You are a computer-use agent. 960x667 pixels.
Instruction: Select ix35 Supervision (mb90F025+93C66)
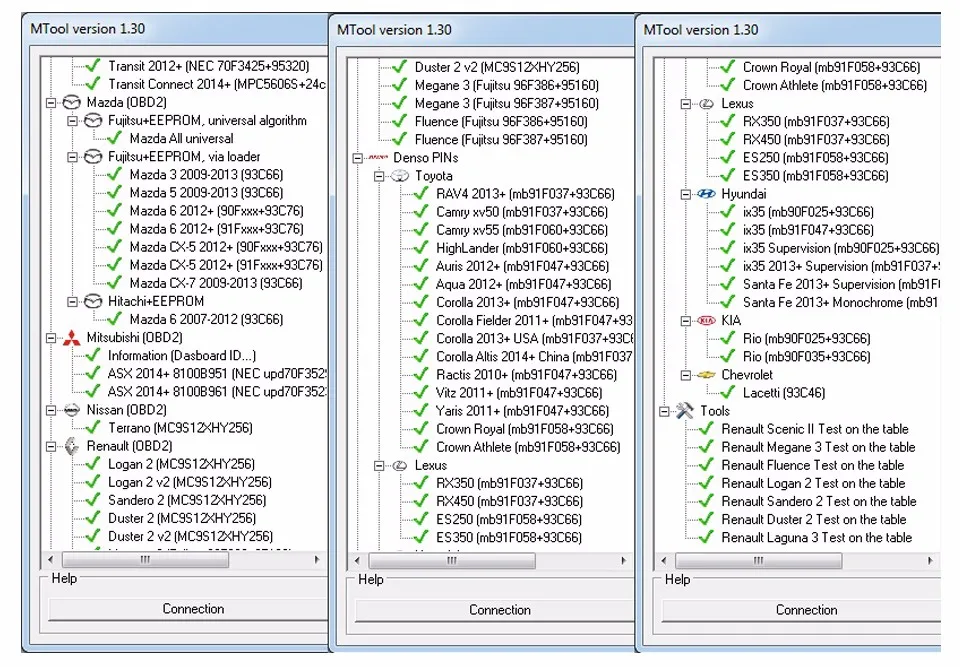[x=841, y=248]
